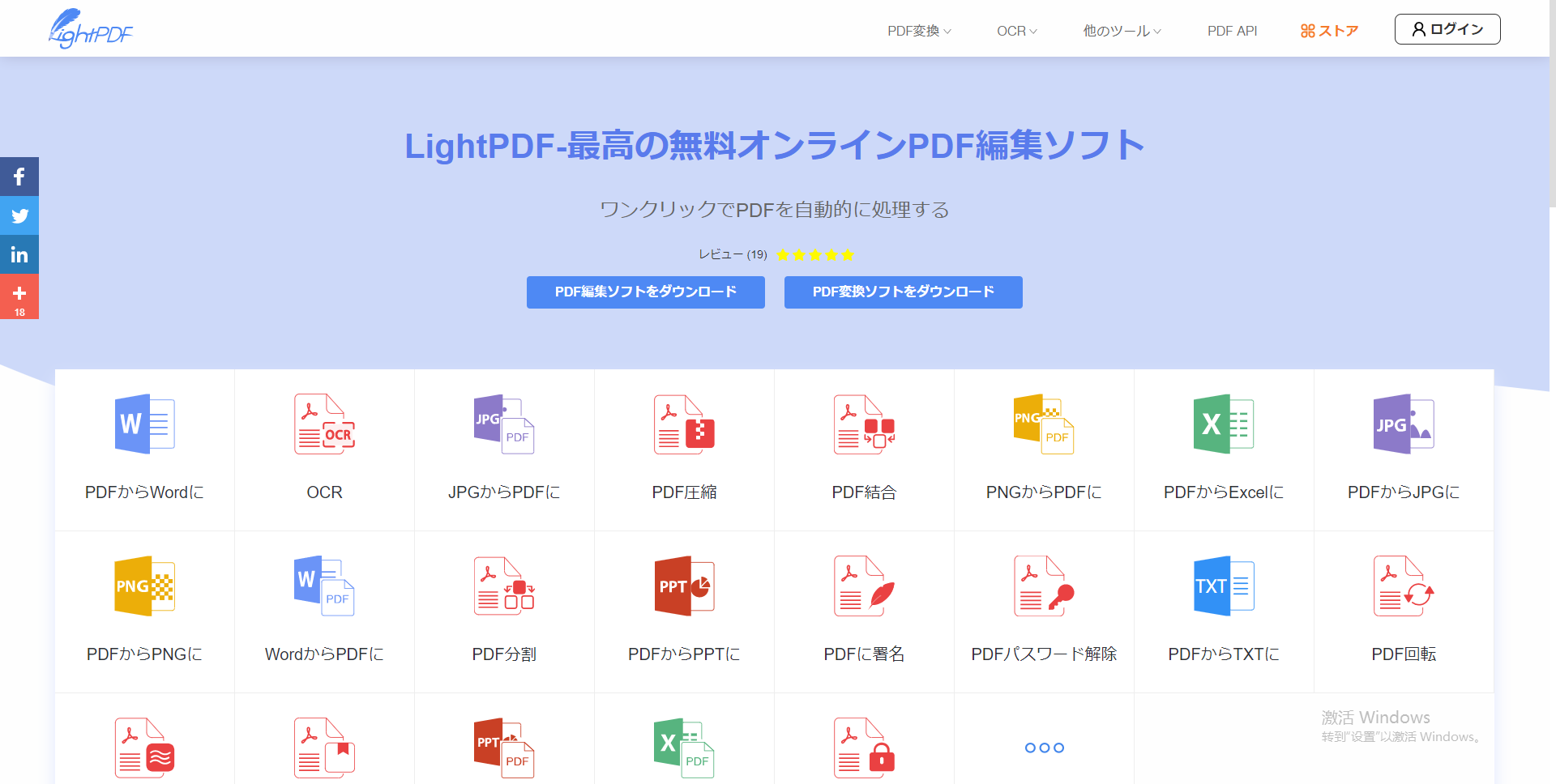Choose the PDF回転 rotate icon
This screenshot has height=784, width=1556.
1404,586
